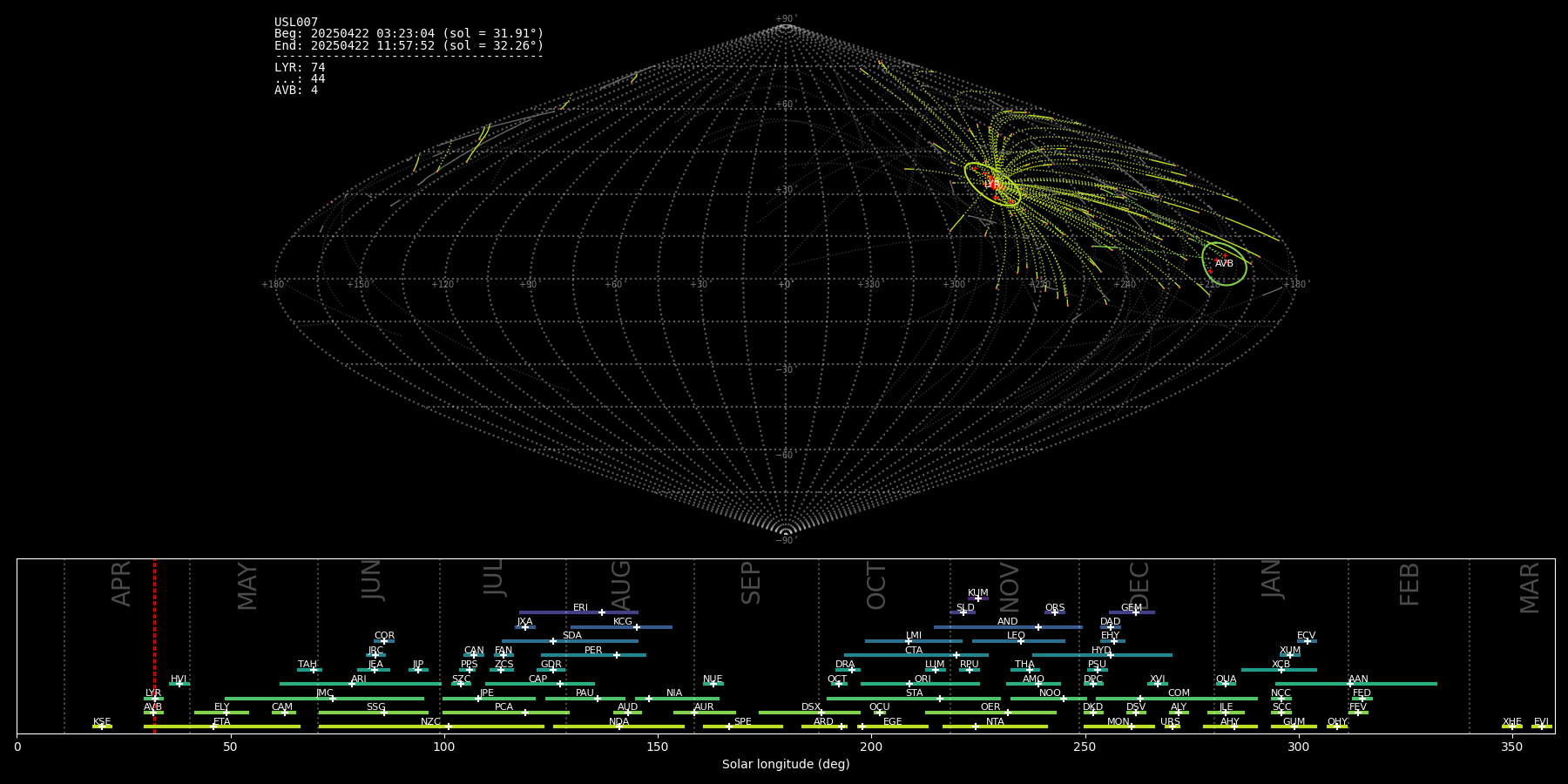
Task: Select the NTA shower bar
Action: [x=995, y=727]
